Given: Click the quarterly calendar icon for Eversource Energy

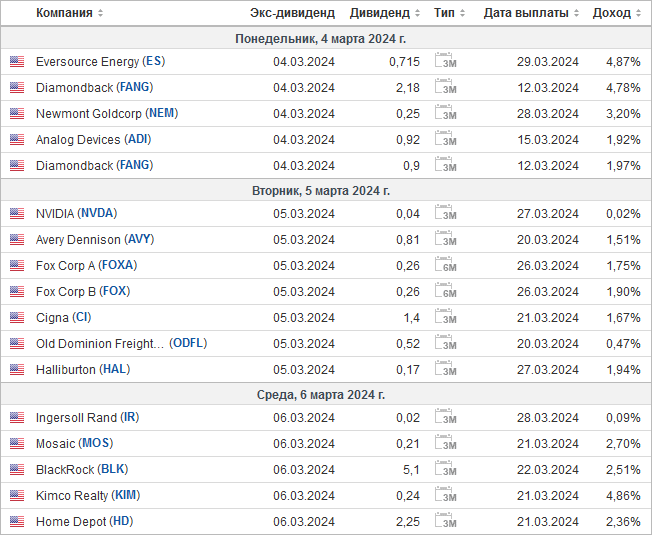Looking at the screenshot, I should click(x=445, y=60).
